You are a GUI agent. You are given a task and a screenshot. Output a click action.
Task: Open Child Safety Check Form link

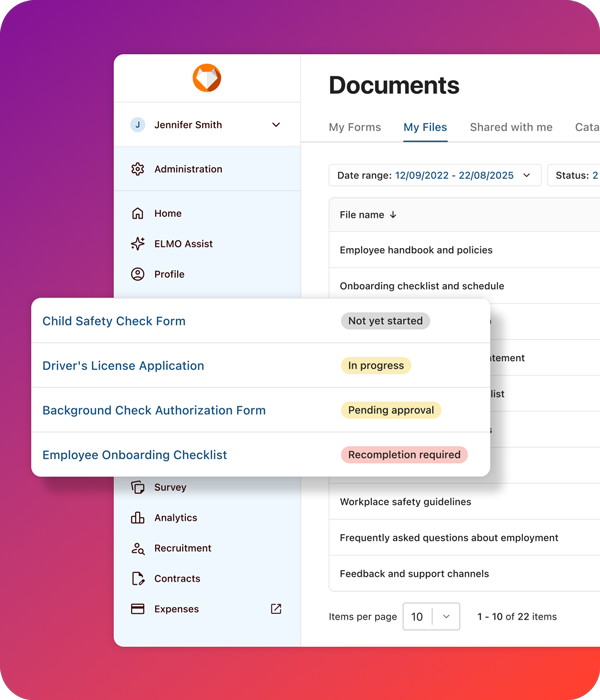114,321
